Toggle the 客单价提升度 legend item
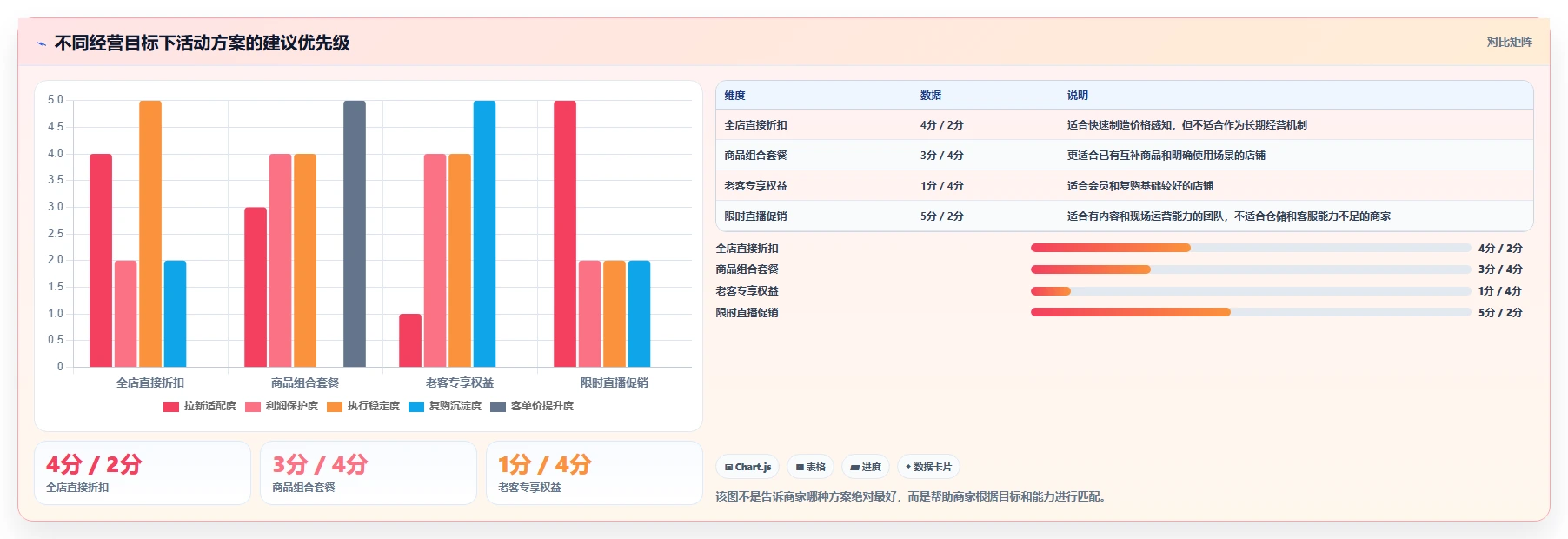The width and height of the screenshot is (1568, 539). 532,406
